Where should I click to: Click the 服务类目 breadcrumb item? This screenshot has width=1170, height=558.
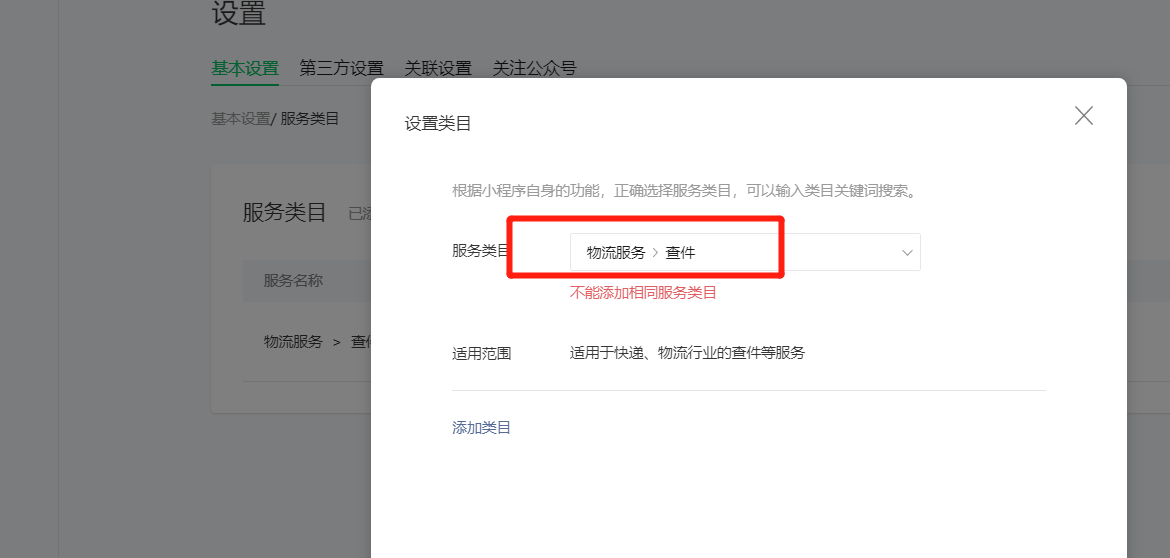pyautogui.click(x=310, y=118)
